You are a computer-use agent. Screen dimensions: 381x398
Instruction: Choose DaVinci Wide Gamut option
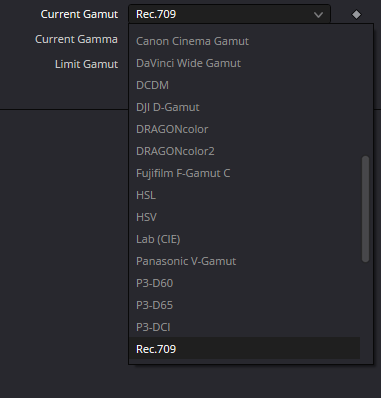click(244, 63)
